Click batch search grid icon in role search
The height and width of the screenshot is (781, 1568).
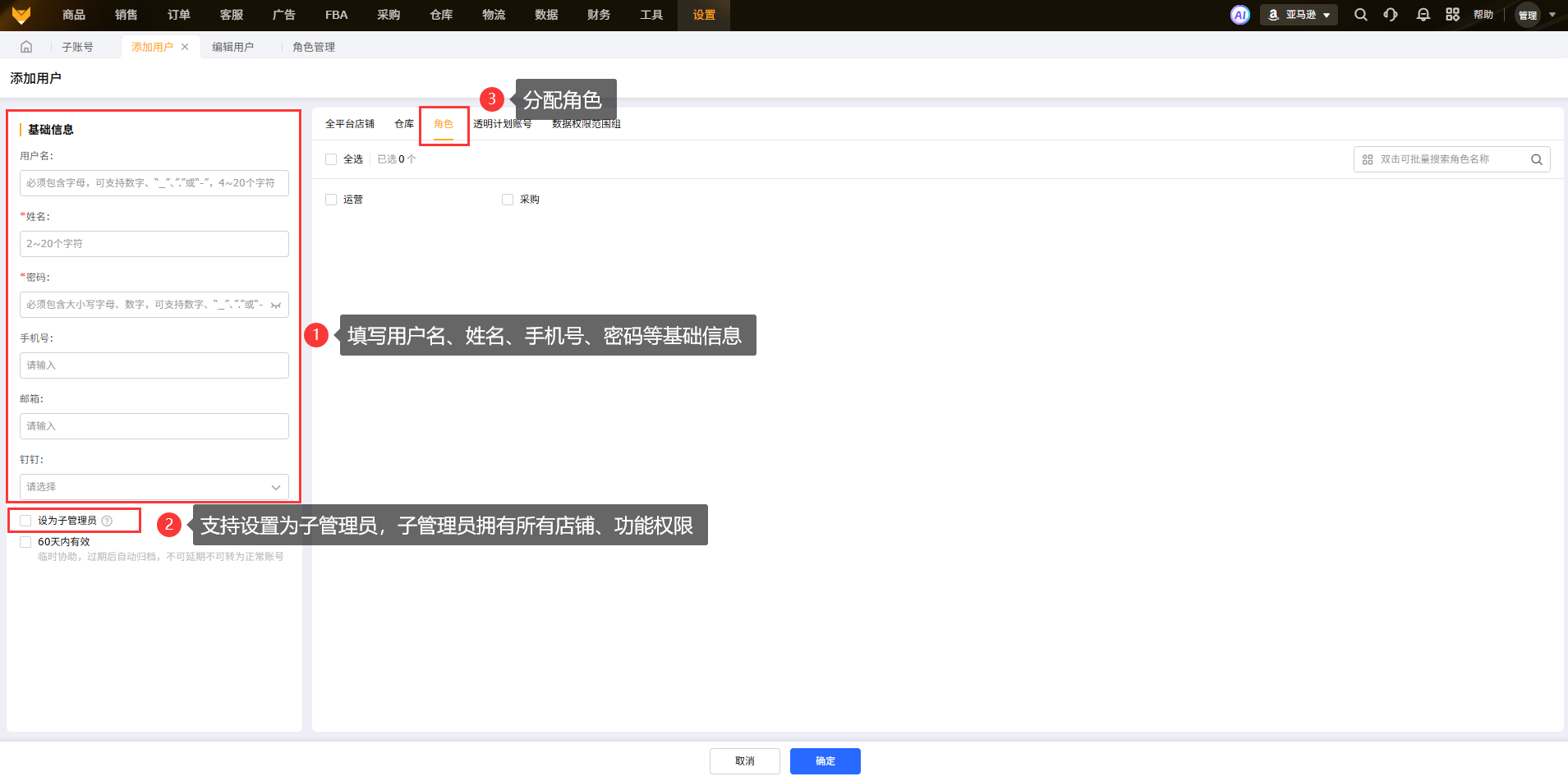click(x=1368, y=159)
